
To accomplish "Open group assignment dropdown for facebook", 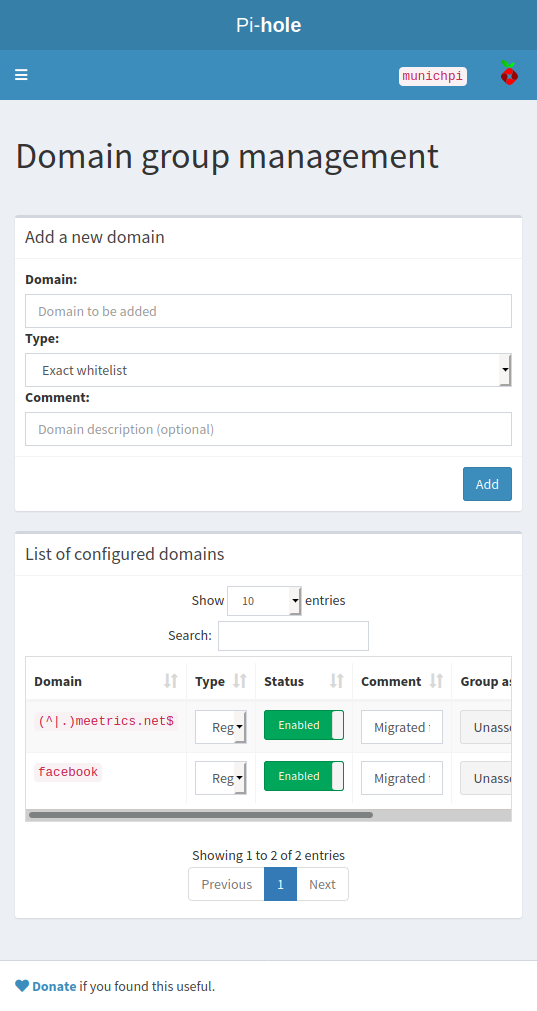I will tap(486, 778).
